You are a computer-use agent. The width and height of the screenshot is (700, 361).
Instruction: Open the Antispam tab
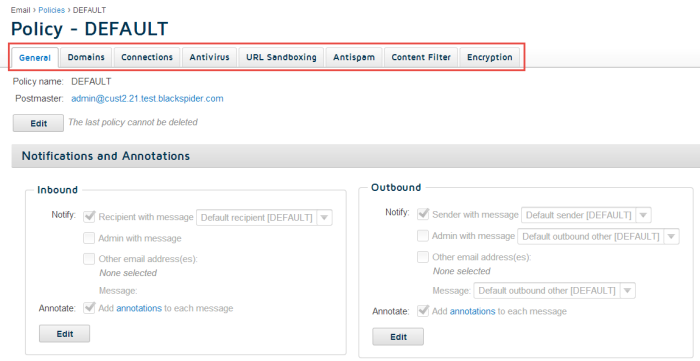point(354,57)
